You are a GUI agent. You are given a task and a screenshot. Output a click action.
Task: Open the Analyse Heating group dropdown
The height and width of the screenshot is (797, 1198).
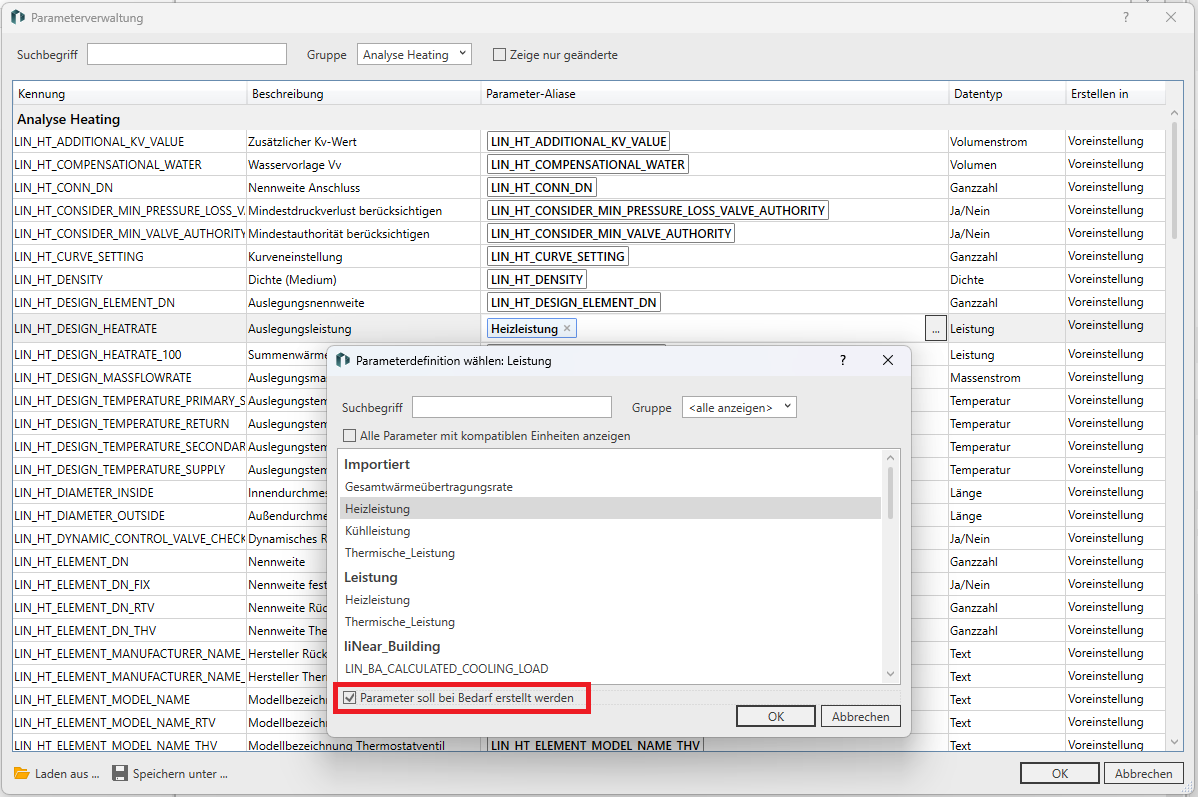point(414,55)
